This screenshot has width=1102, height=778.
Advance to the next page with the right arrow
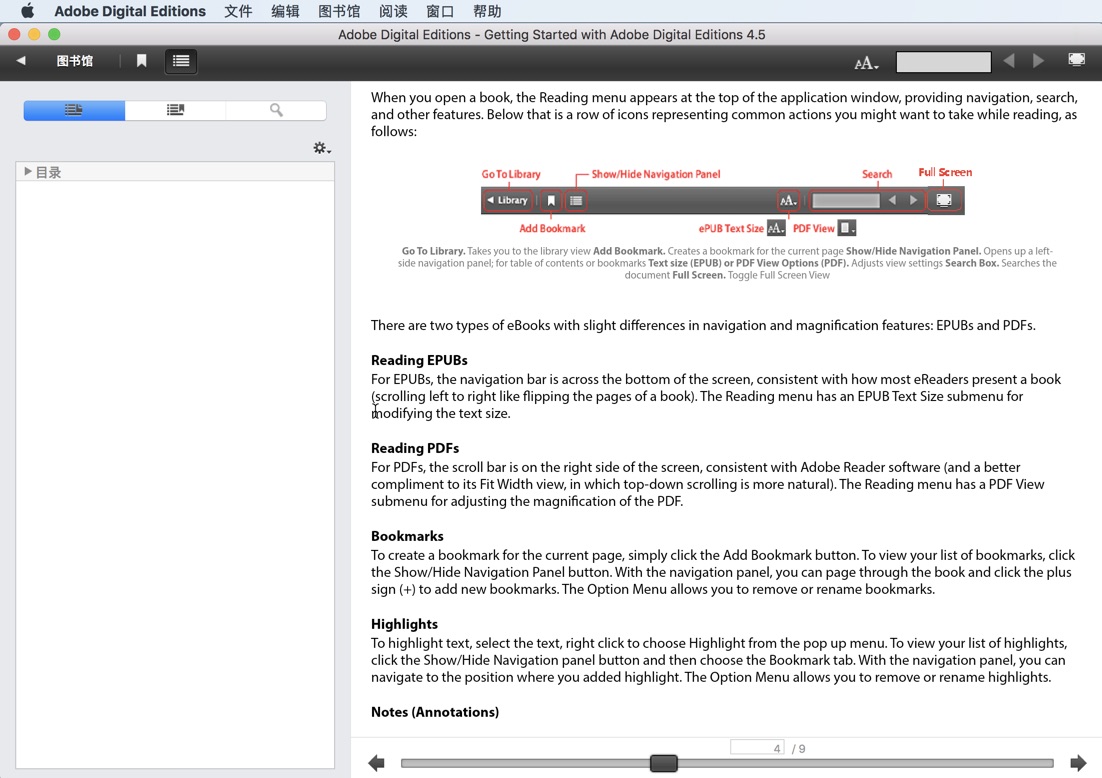[1039, 60]
